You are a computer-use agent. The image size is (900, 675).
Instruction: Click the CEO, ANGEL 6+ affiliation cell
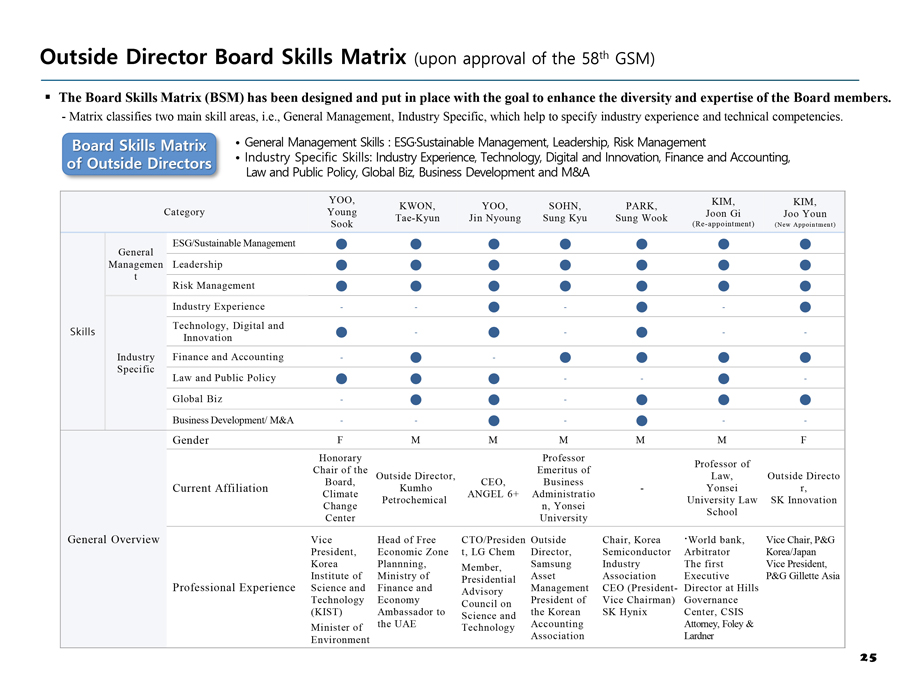pos(493,488)
